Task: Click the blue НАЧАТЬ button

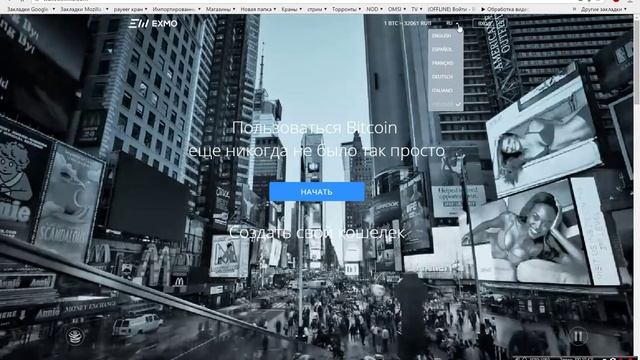Action: pyautogui.click(x=317, y=191)
